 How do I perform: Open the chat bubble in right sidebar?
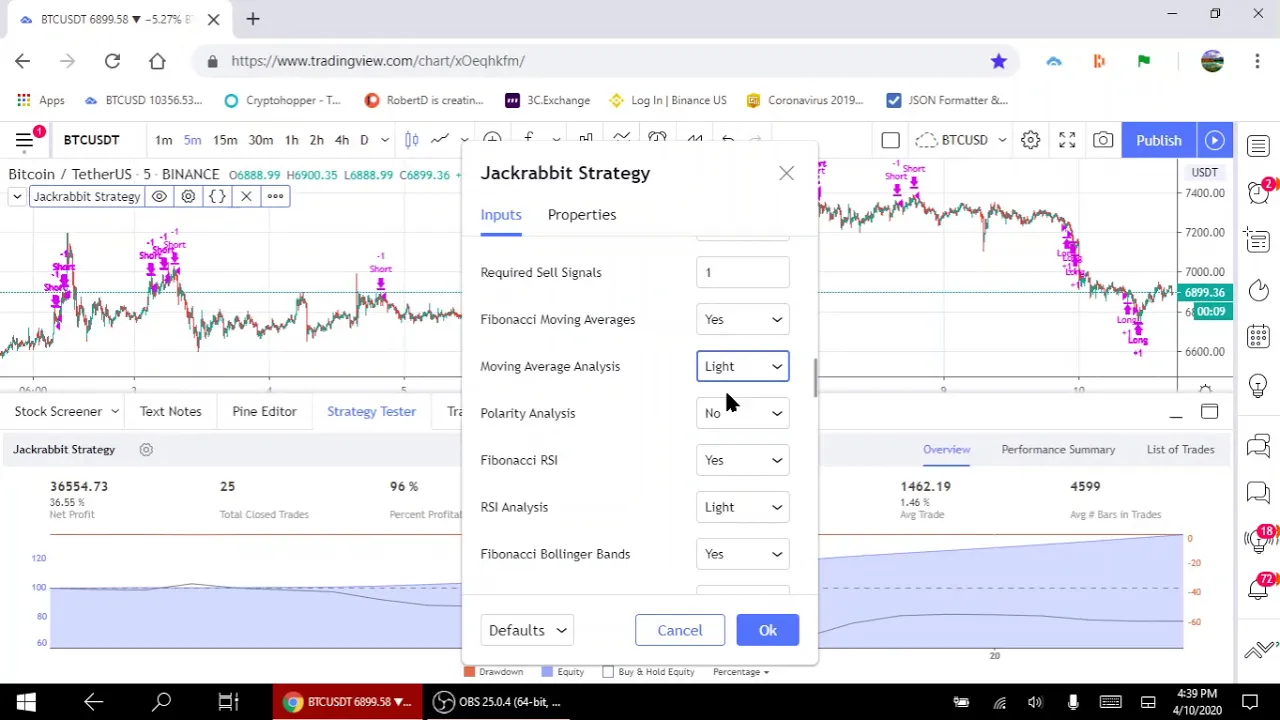coord(1258,492)
